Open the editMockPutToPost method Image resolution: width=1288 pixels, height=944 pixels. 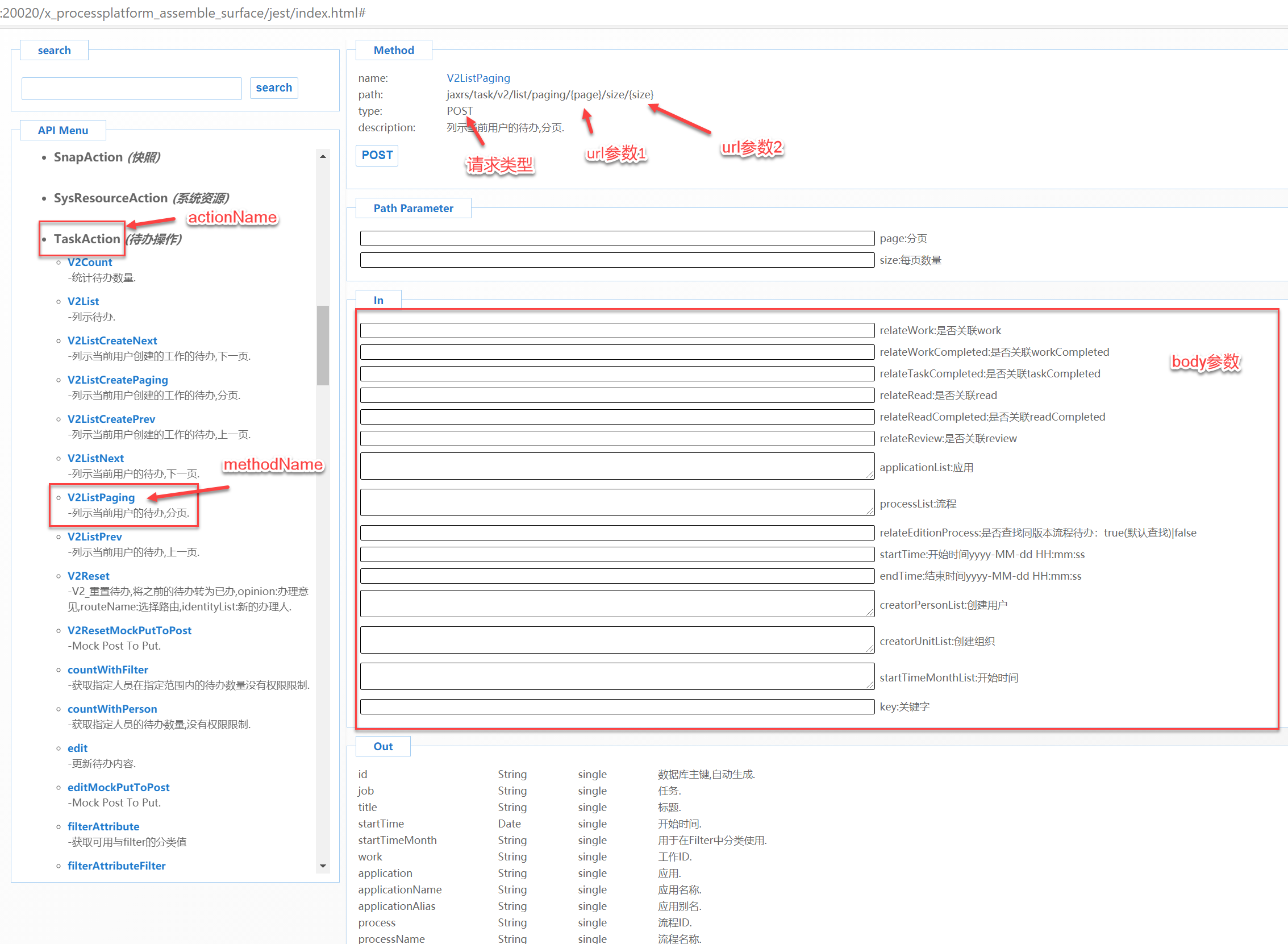118,787
